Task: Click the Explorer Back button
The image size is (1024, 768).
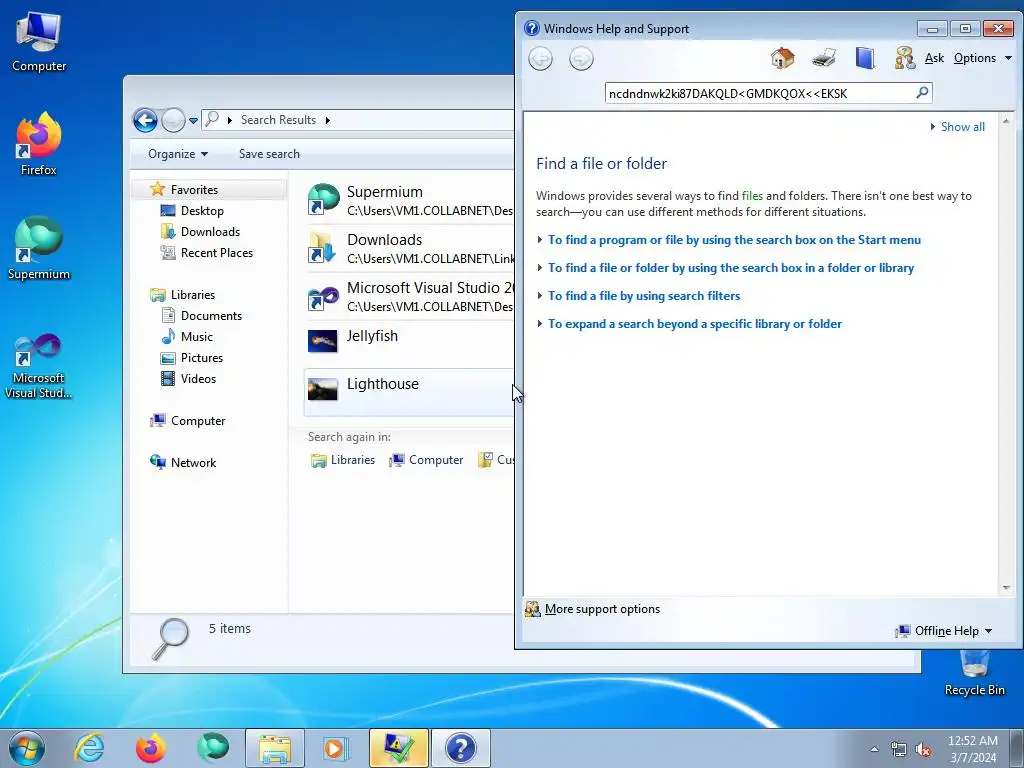Action: tap(145, 120)
